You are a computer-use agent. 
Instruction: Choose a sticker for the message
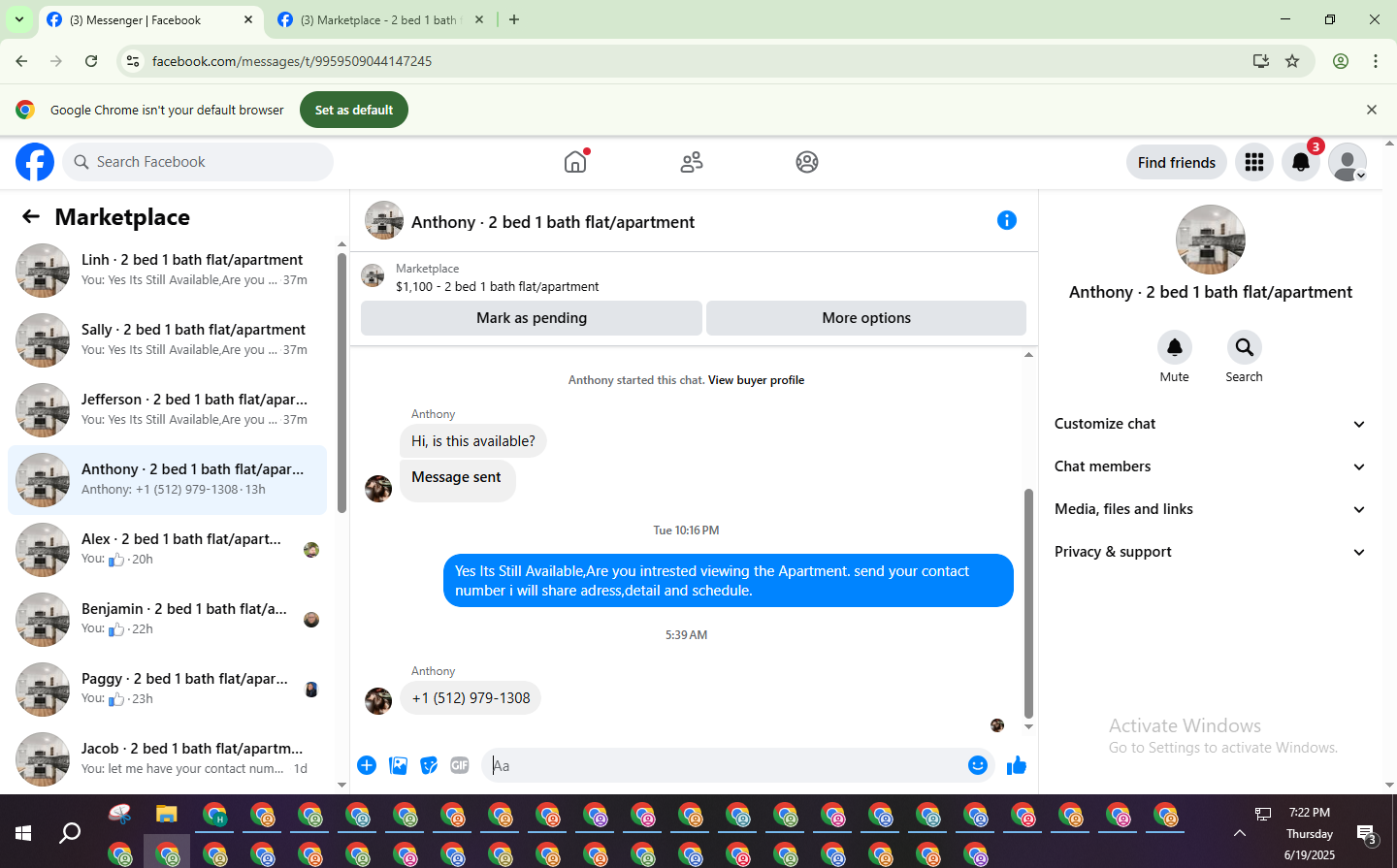coord(429,765)
